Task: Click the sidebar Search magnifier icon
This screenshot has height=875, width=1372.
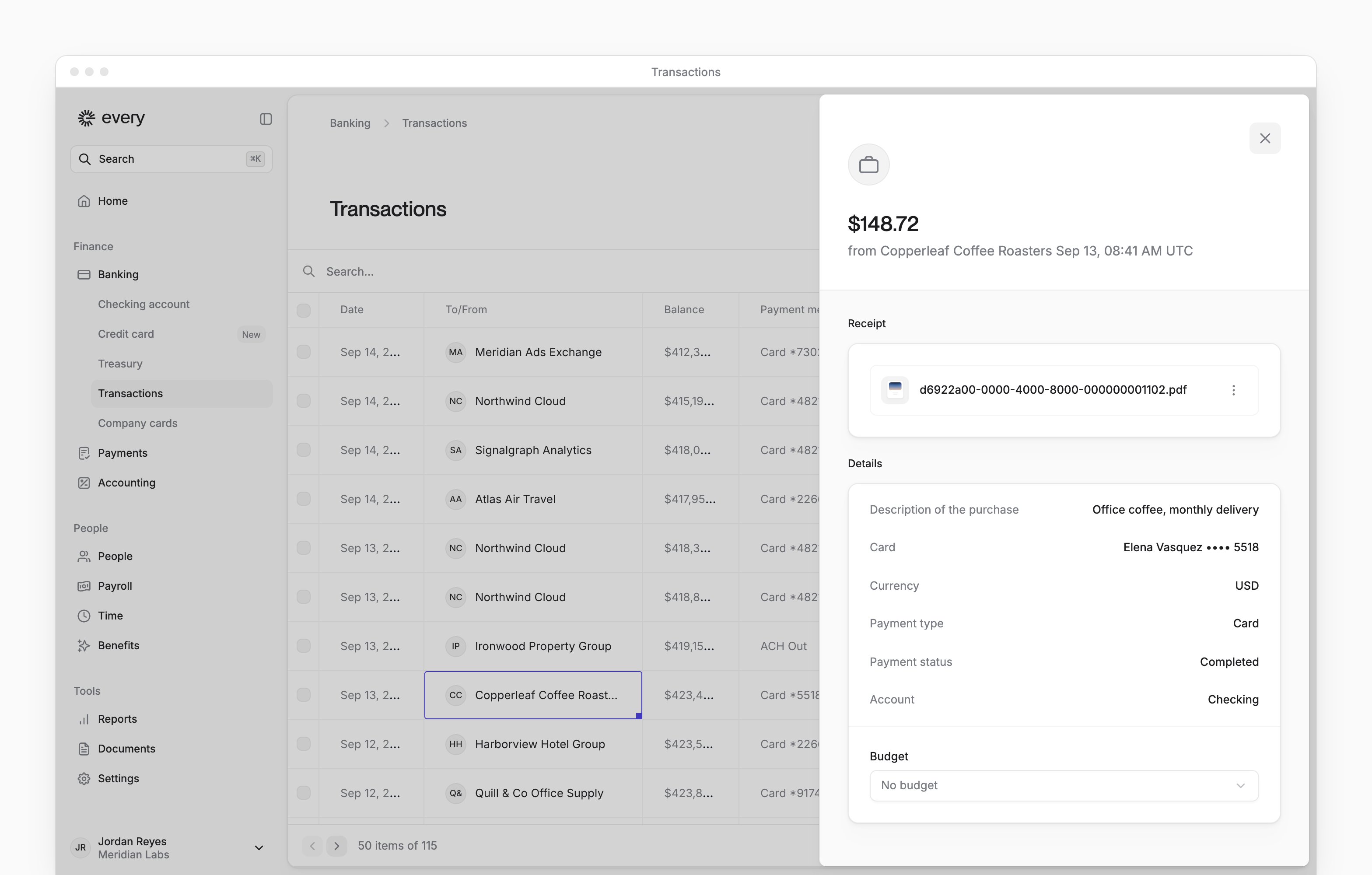Action: click(85, 159)
